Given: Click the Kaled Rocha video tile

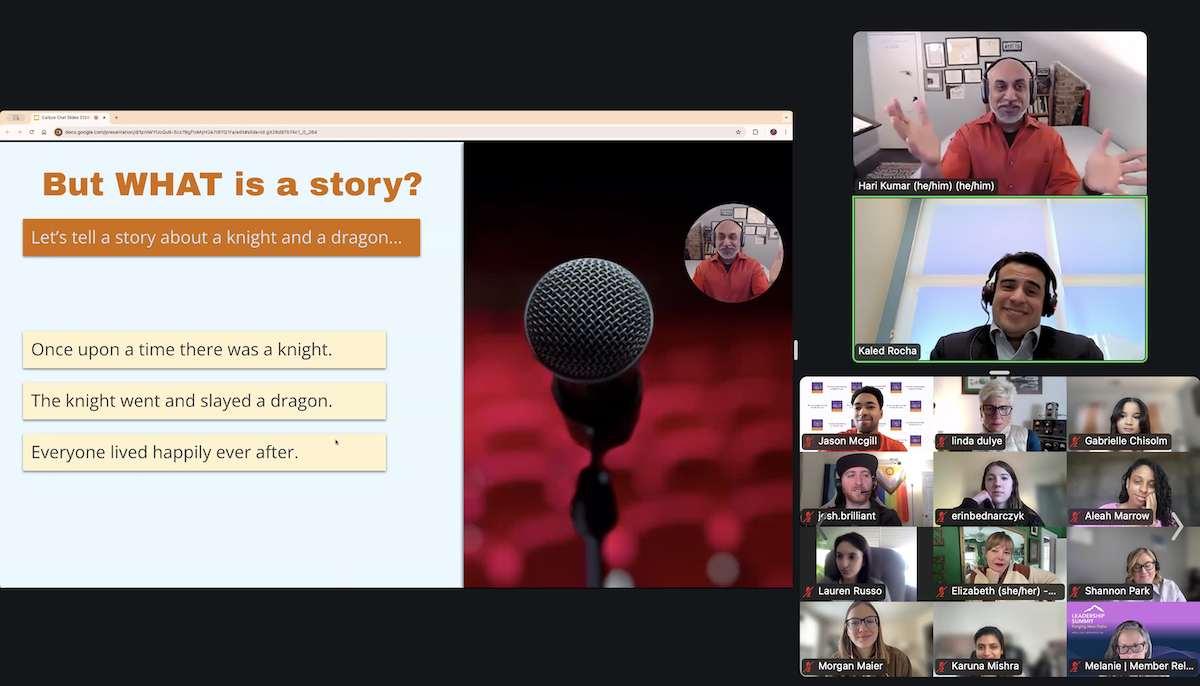Looking at the screenshot, I should click(x=999, y=279).
